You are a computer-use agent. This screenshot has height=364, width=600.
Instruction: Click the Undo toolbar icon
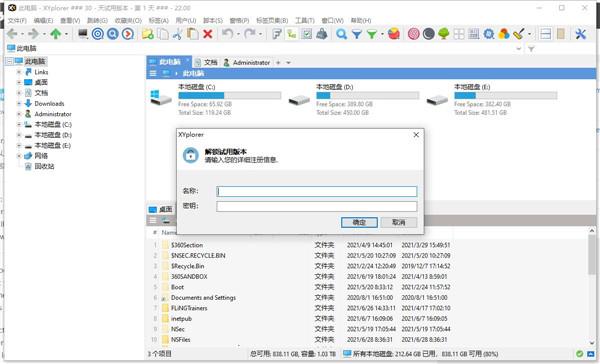point(227,34)
